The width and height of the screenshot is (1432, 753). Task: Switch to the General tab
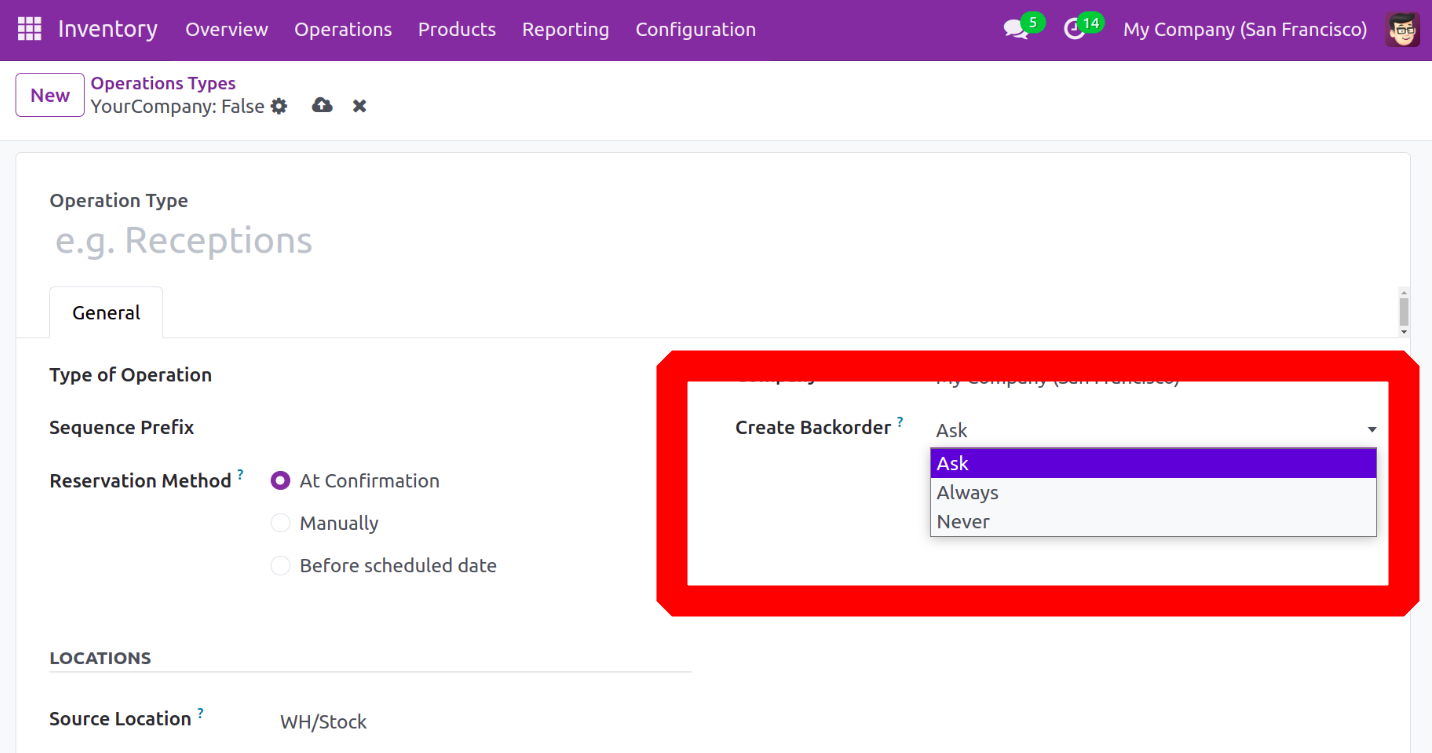click(106, 313)
